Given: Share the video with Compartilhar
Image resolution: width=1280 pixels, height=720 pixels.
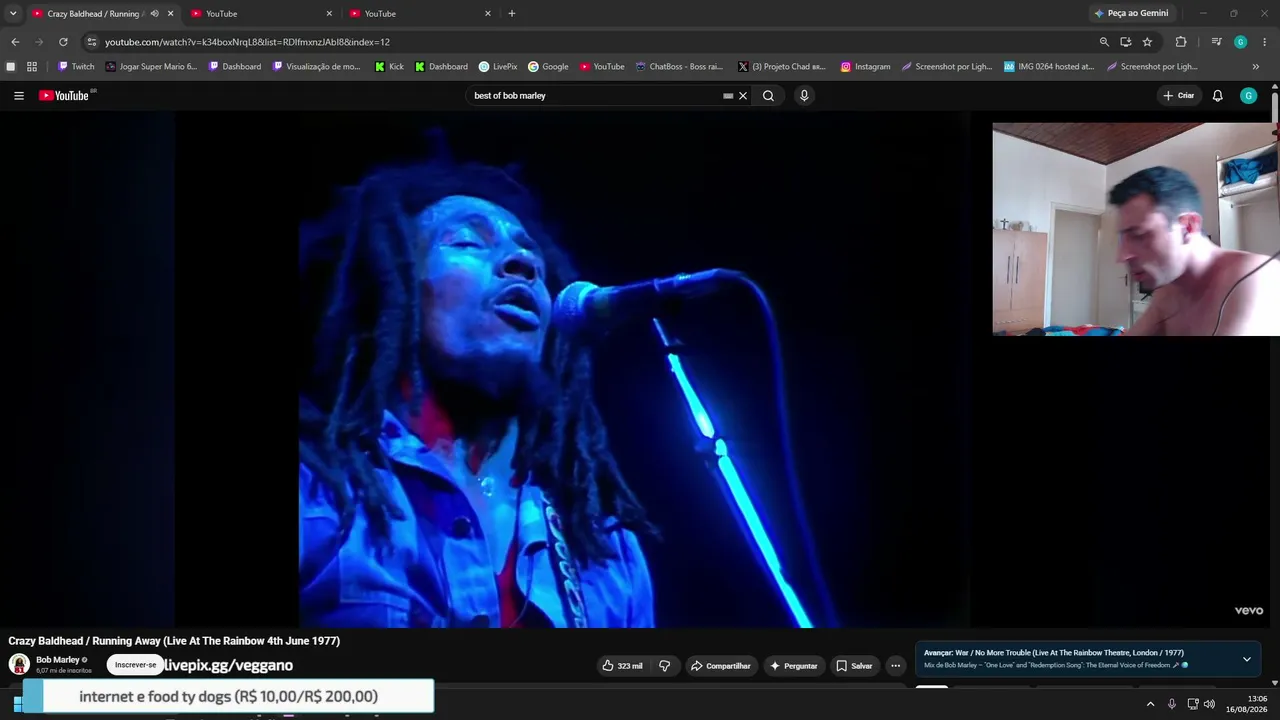Looking at the screenshot, I should 720,666.
